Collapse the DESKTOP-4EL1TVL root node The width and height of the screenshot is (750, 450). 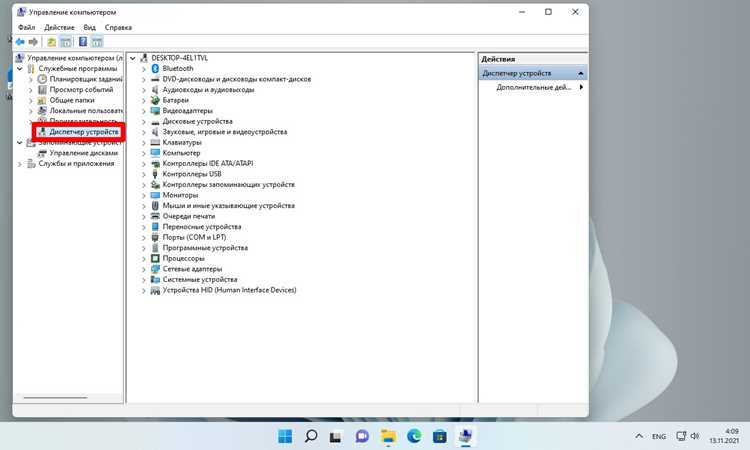tap(133, 58)
